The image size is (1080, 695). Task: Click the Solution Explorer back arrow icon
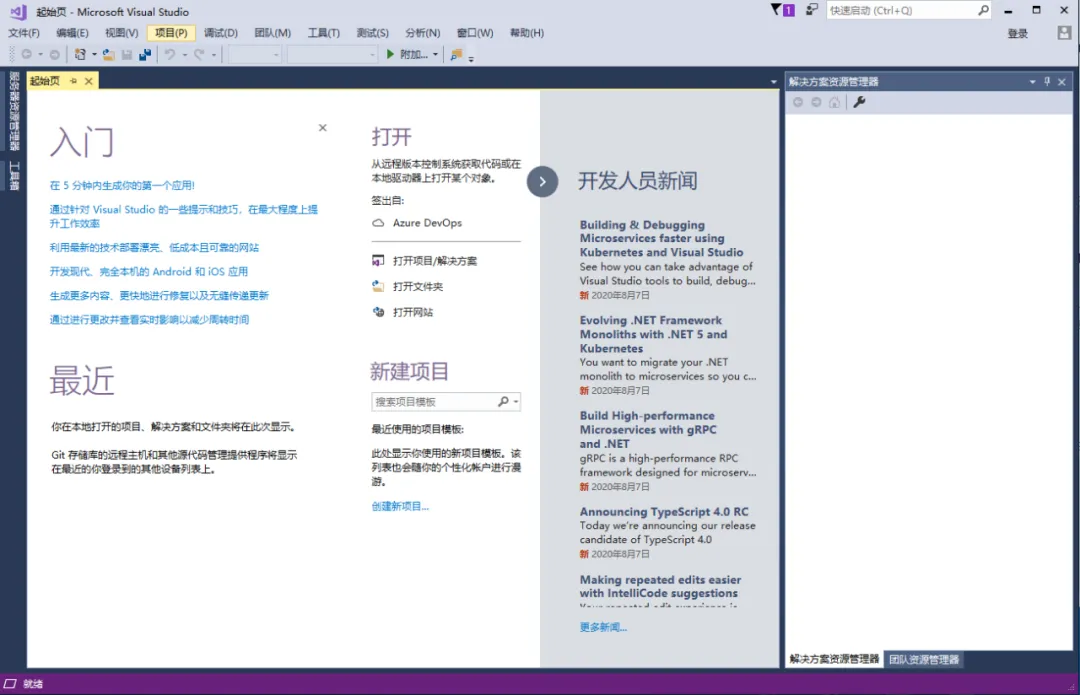[798, 102]
